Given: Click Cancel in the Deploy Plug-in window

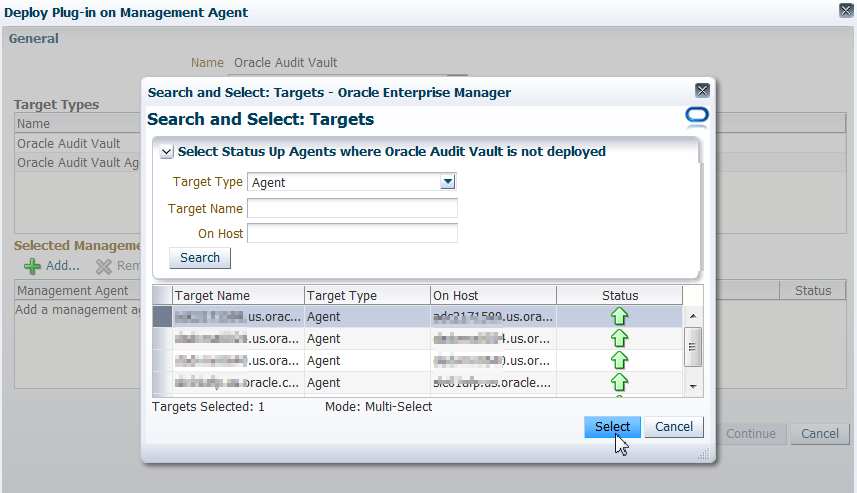Looking at the screenshot, I should (820, 434).
